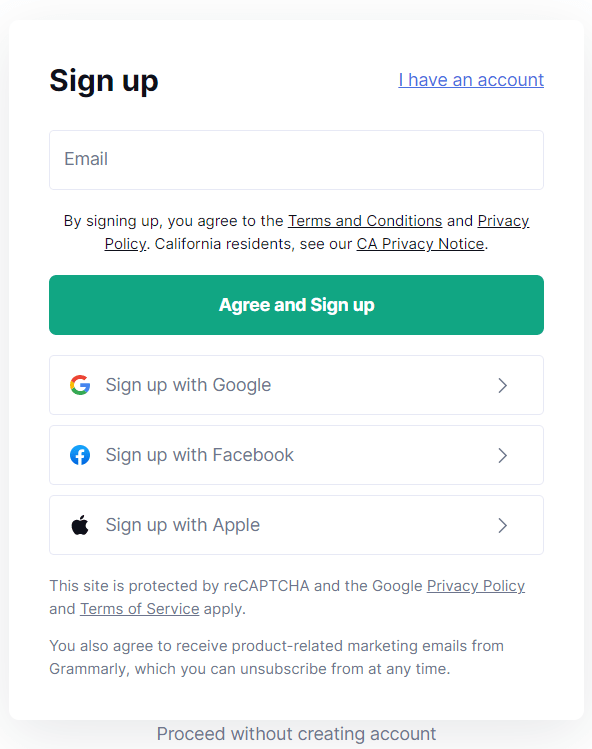This screenshot has height=749, width=592.
Task: Open the Terms and Conditions link
Action: [x=365, y=221]
